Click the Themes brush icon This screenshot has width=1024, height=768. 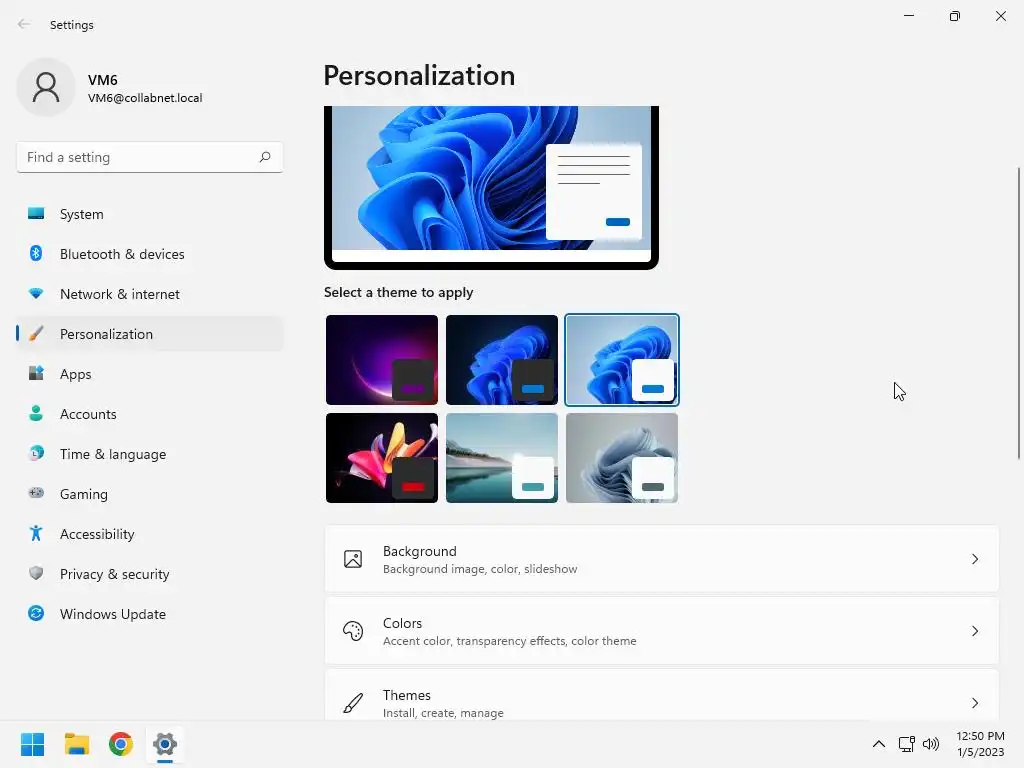(353, 703)
